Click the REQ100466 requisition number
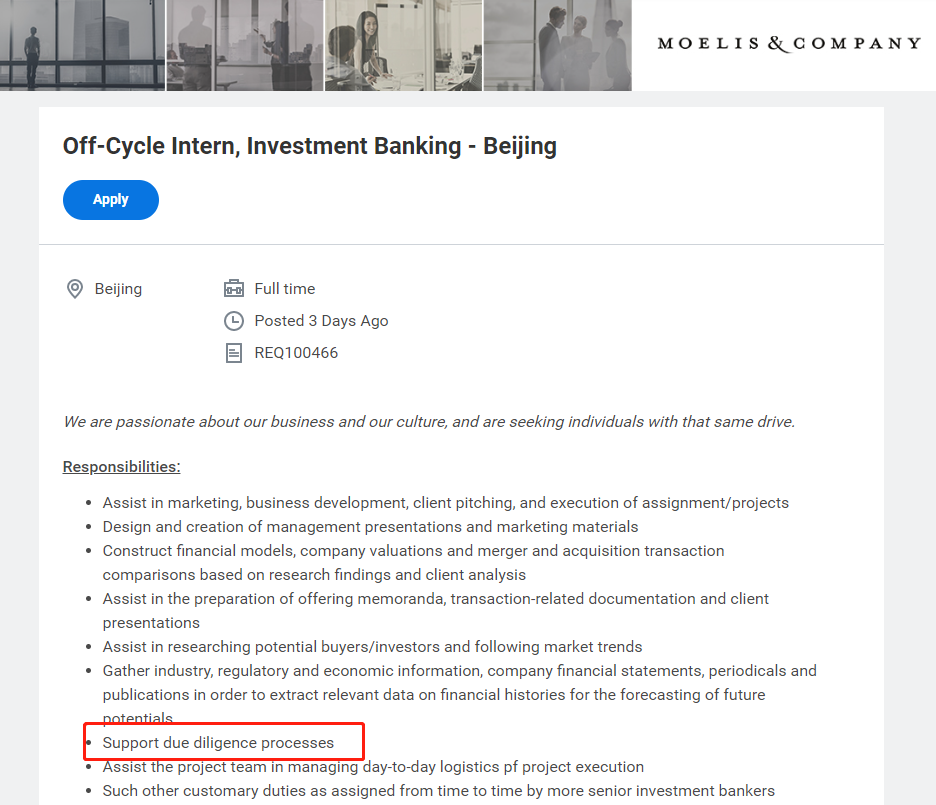Image resolution: width=936 pixels, height=805 pixels. [296, 353]
